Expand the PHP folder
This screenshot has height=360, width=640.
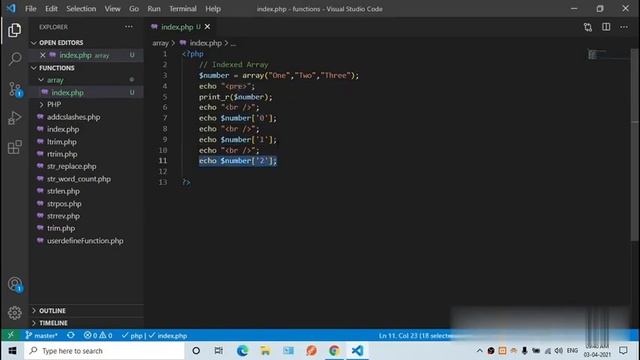(53, 104)
